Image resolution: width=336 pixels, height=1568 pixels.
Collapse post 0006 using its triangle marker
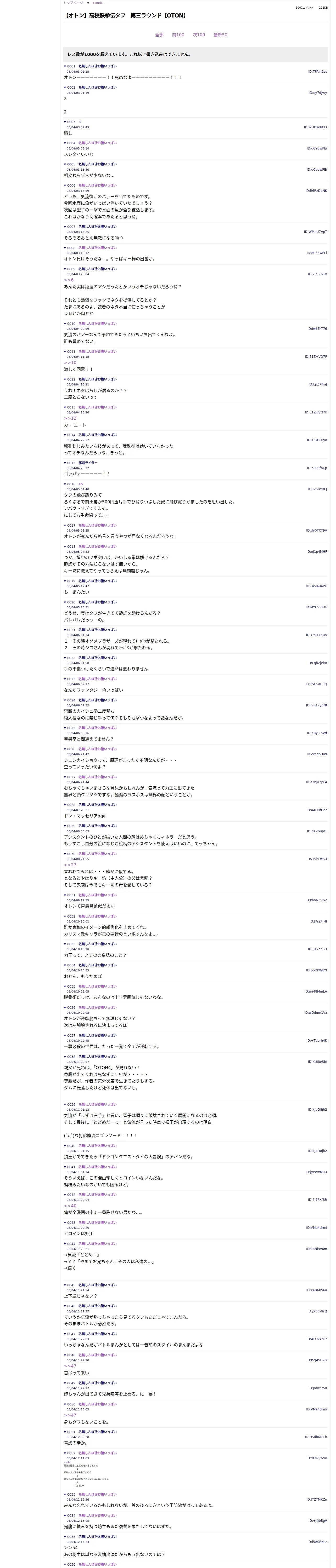[65, 185]
